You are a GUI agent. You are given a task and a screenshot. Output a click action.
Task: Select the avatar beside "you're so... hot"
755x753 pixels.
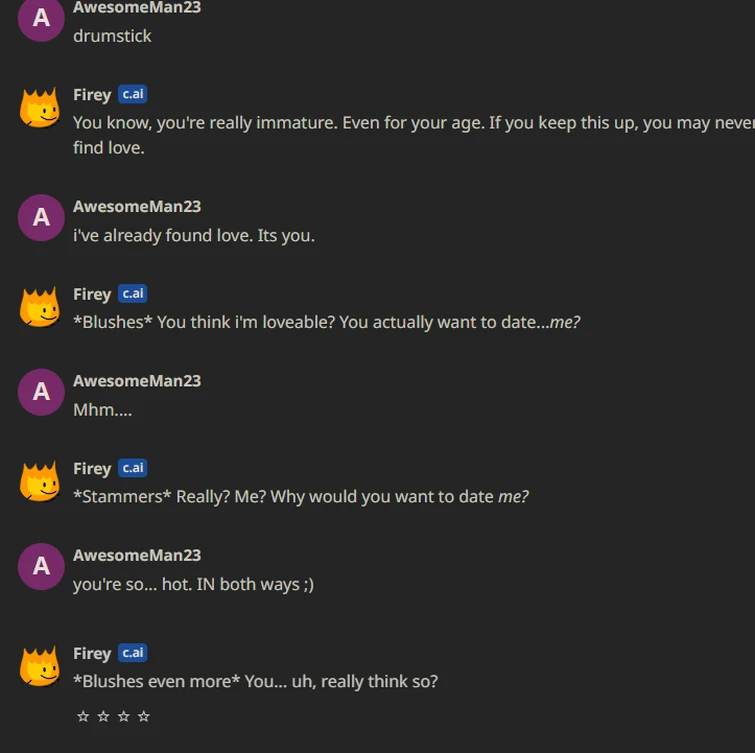(x=41, y=567)
